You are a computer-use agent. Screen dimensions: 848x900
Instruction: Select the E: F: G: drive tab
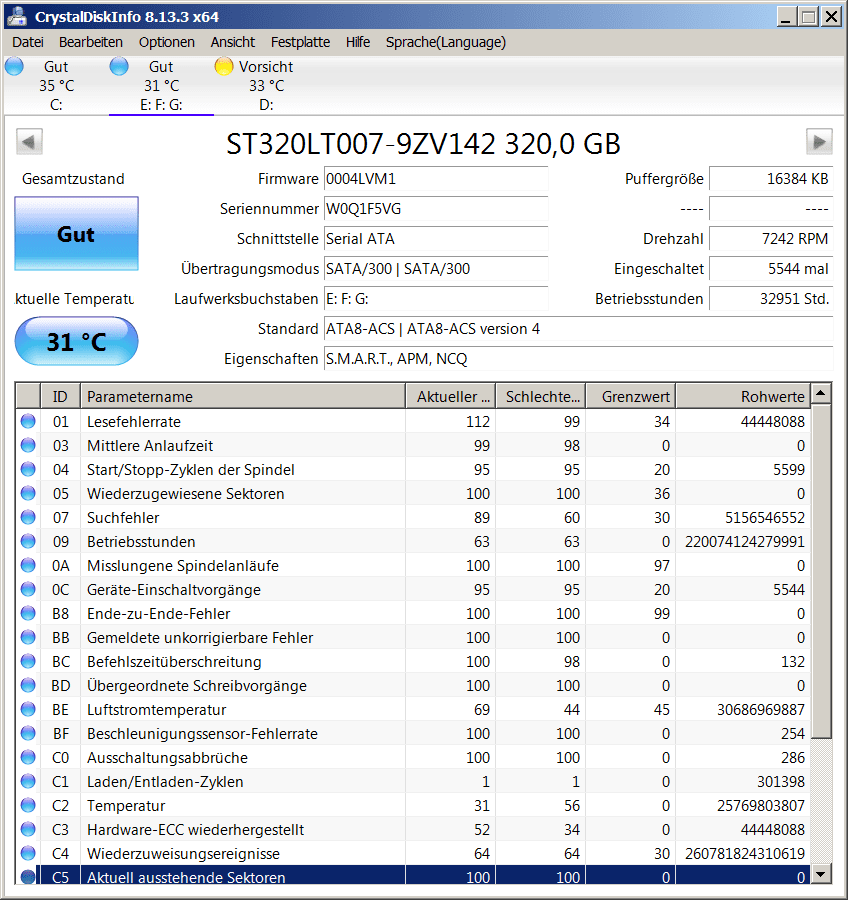[161, 86]
